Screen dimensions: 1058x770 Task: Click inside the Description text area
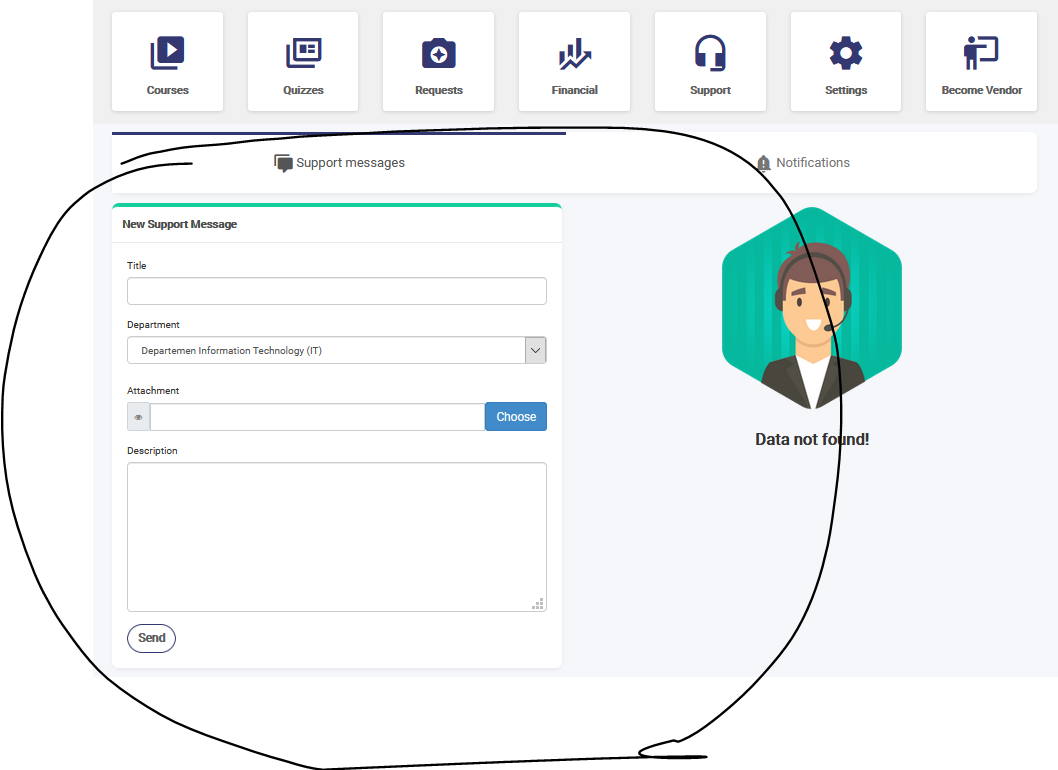point(336,536)
